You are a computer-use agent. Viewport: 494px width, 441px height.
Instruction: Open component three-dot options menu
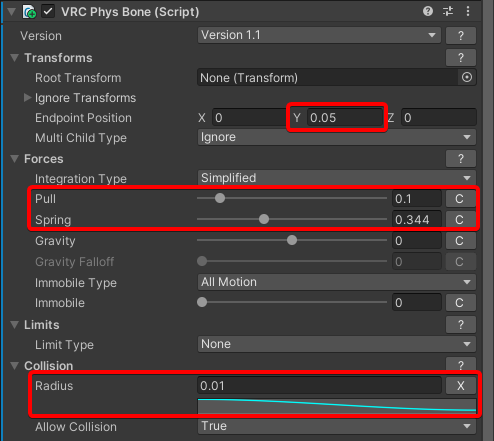click(468, 11)
